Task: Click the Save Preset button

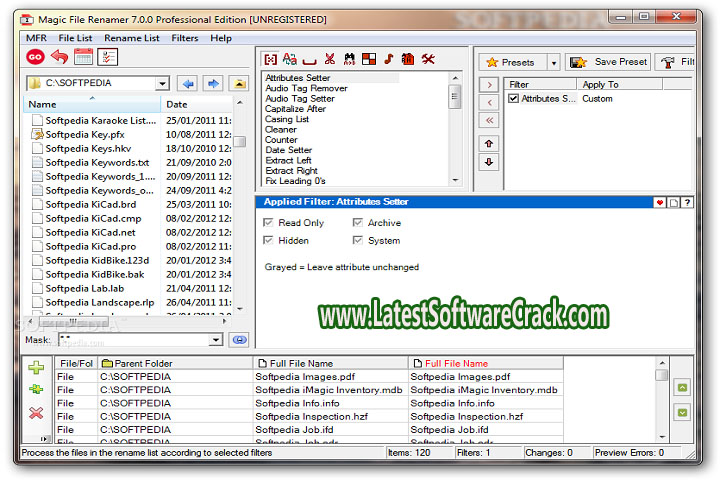Action: 608,62
